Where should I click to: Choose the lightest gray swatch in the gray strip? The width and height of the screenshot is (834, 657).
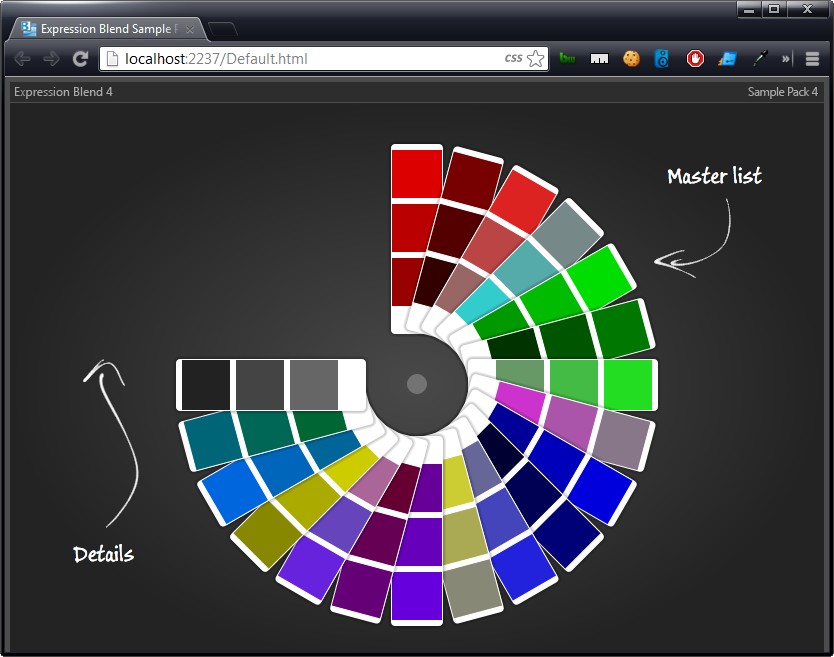point(314,385)
